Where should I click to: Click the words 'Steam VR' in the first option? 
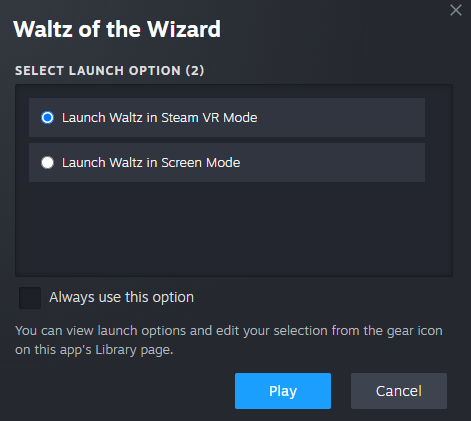tap(190, 118)
